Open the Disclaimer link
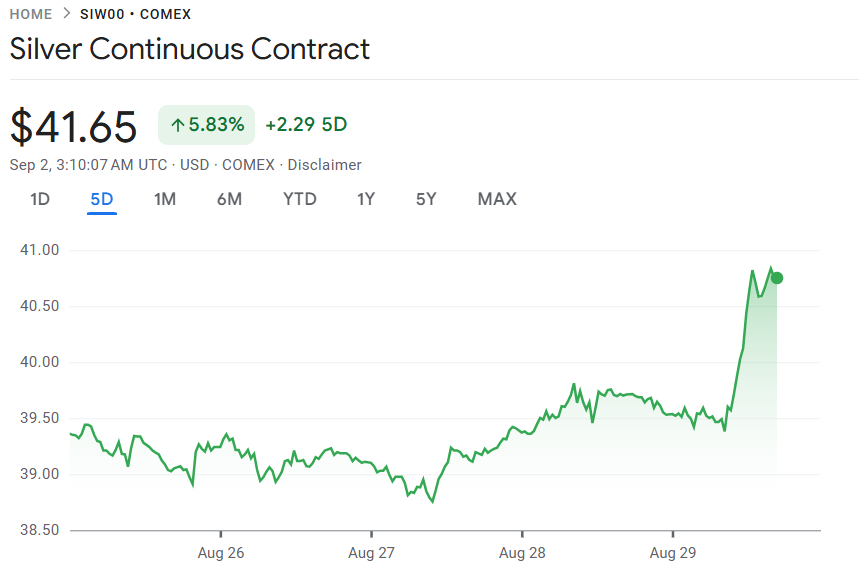The image size is (859, 580). tap(324, 165)
